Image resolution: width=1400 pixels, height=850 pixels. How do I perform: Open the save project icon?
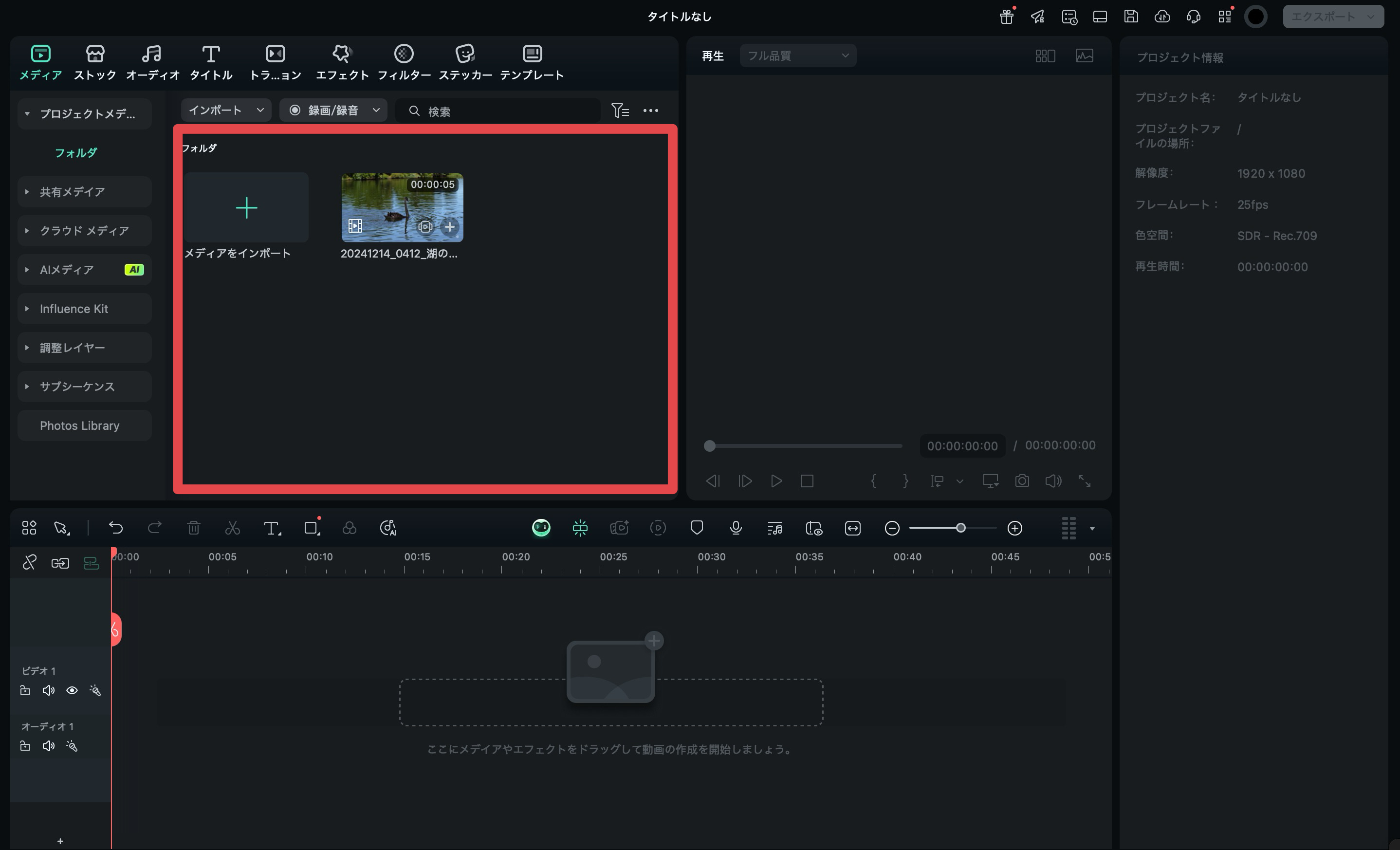pyautogui.click(x=1131, y=17)
